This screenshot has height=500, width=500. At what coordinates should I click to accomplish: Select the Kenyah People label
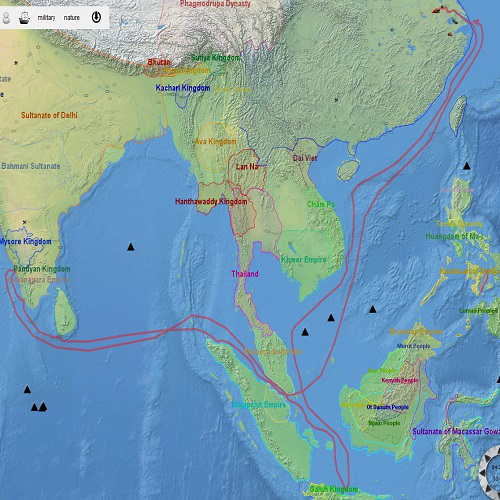(x=400, y=380)
